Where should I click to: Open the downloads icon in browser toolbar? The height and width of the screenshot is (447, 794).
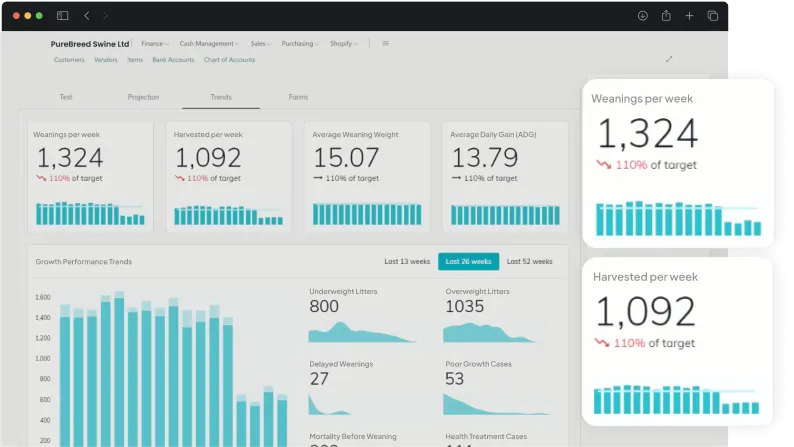642,16
